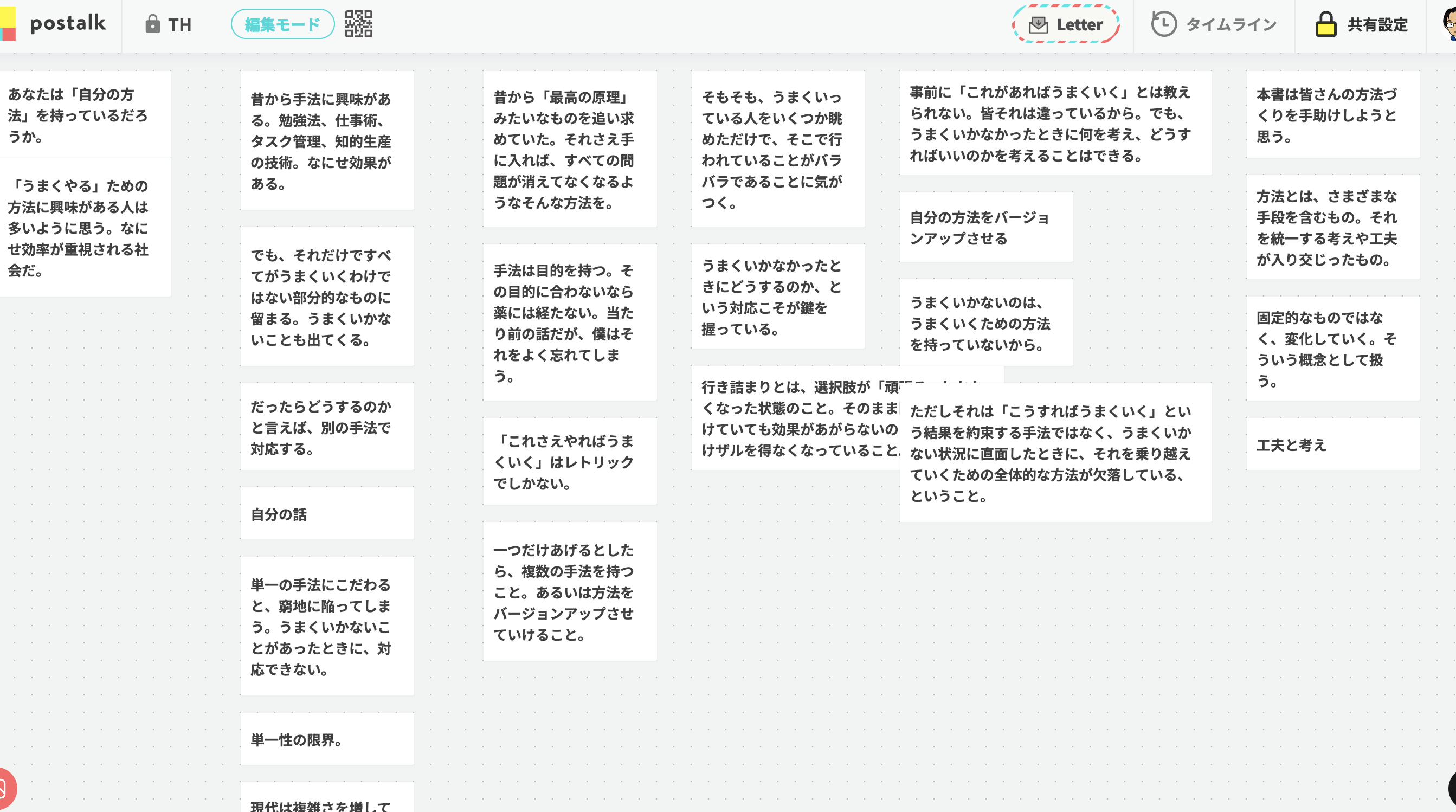
Task: Click the yellow padlock icon on 共有設定
Action: pyautogui.click(x=1325, y=24)
